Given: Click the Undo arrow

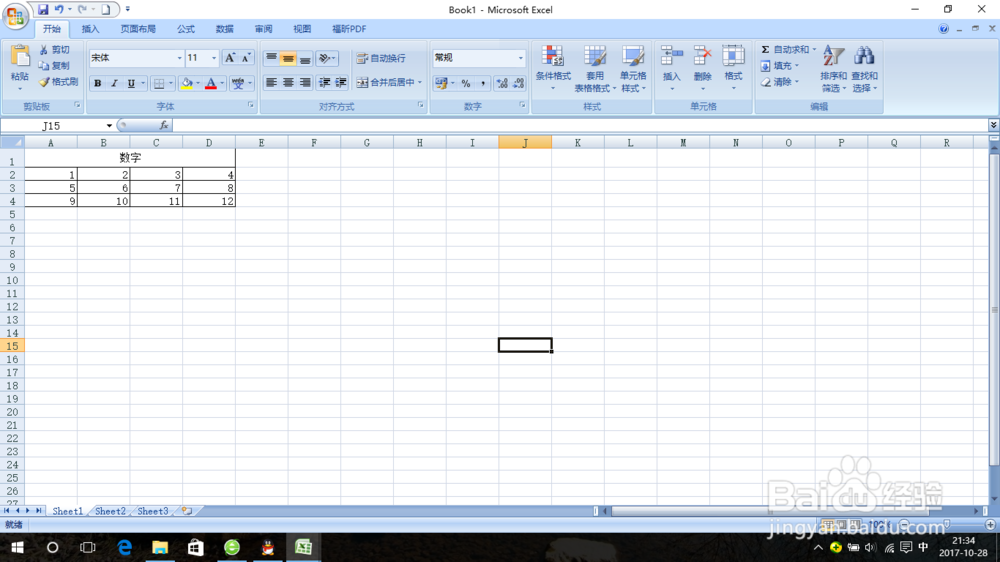Looking at the screenshot, I should click(x=59, y=9).
